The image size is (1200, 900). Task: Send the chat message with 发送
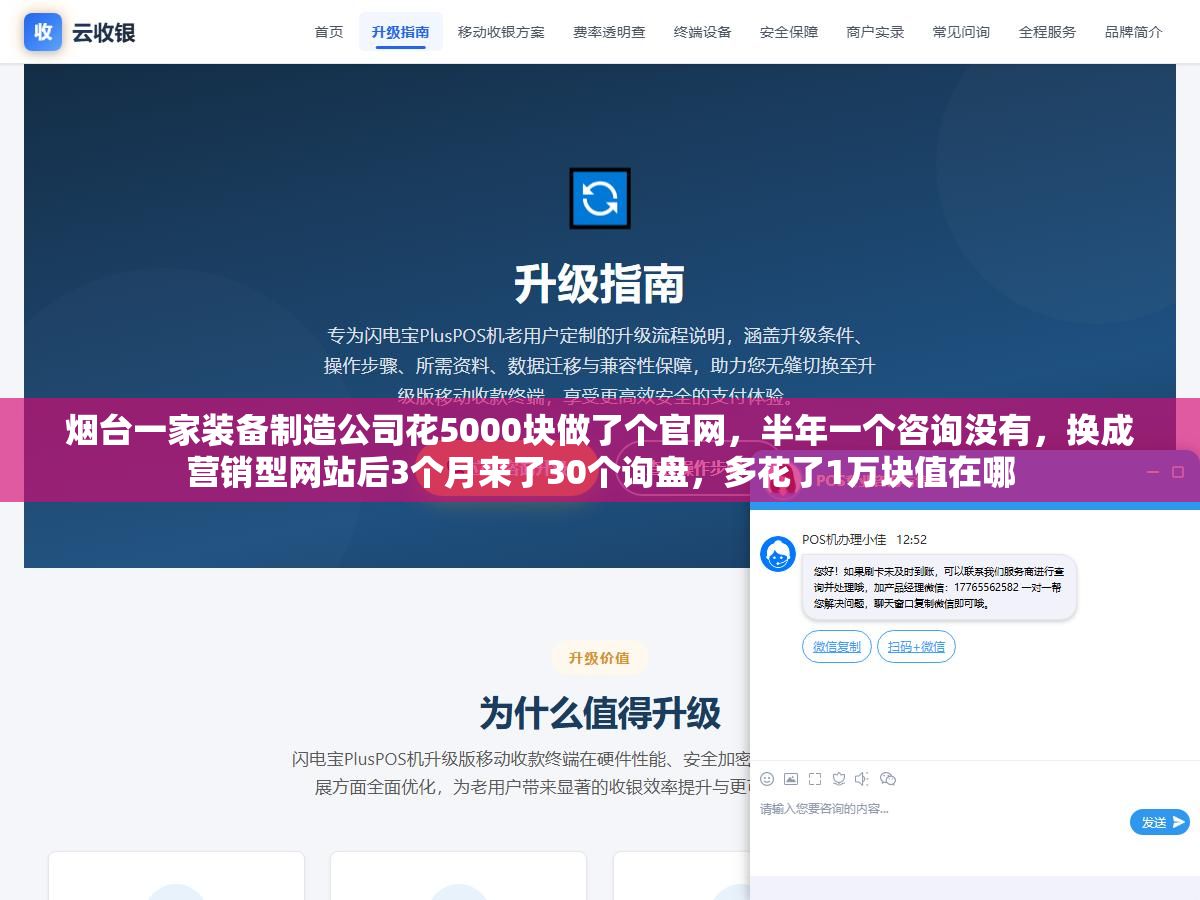[x=1160, y=822]
